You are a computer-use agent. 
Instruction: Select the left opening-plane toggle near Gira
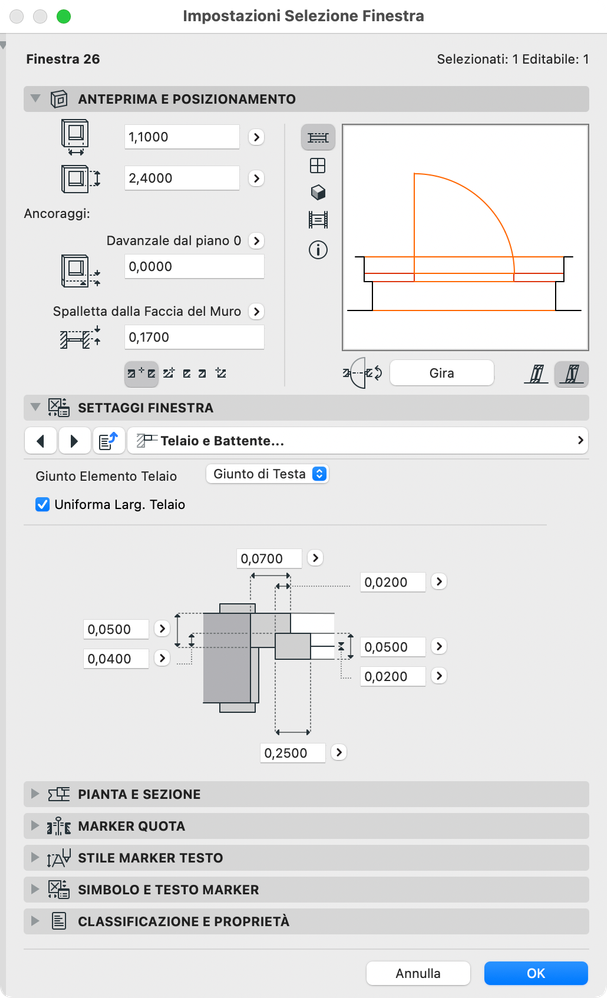[x=536, y=374]
